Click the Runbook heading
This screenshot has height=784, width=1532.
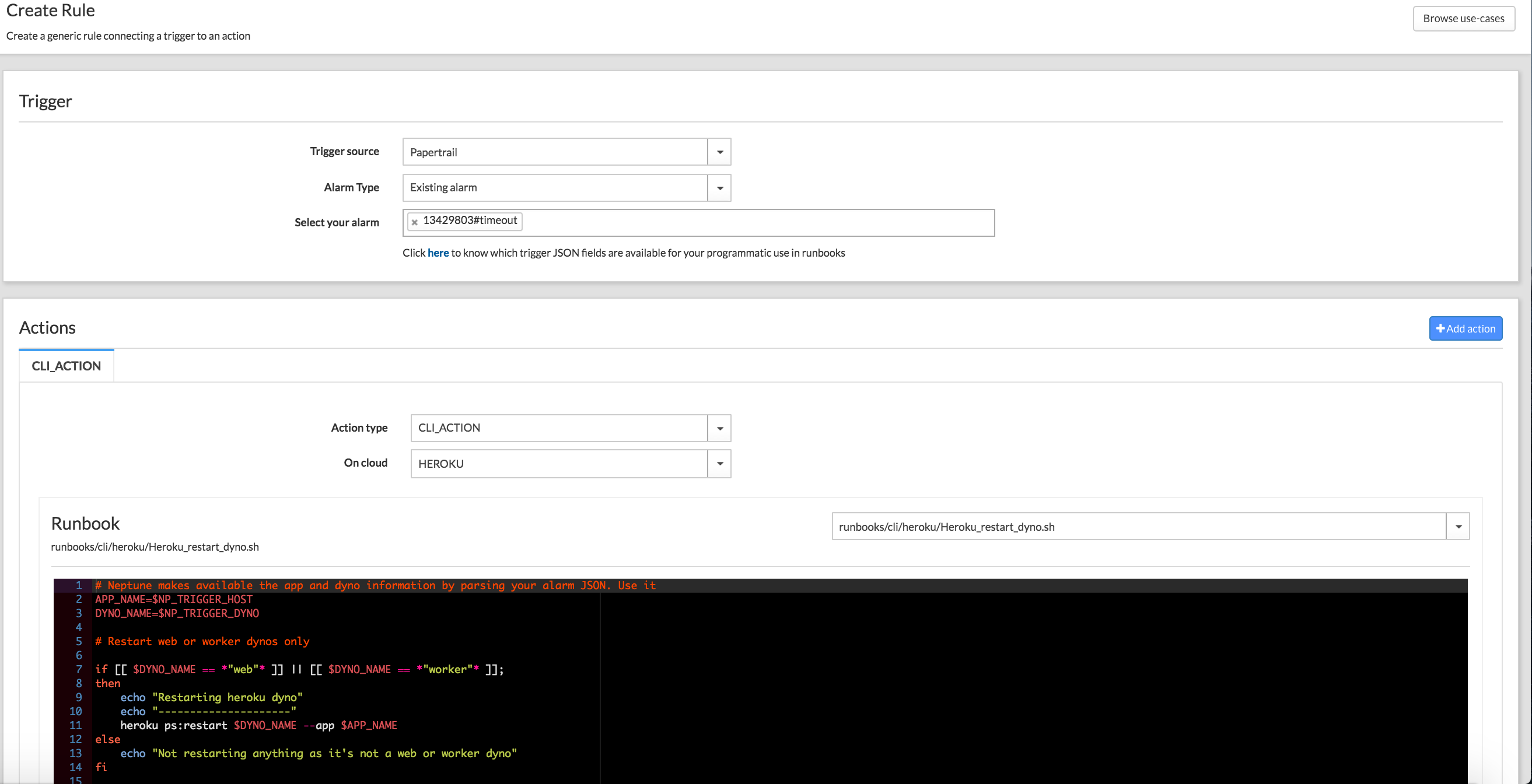pyautogui.click(x=85, y=523)
